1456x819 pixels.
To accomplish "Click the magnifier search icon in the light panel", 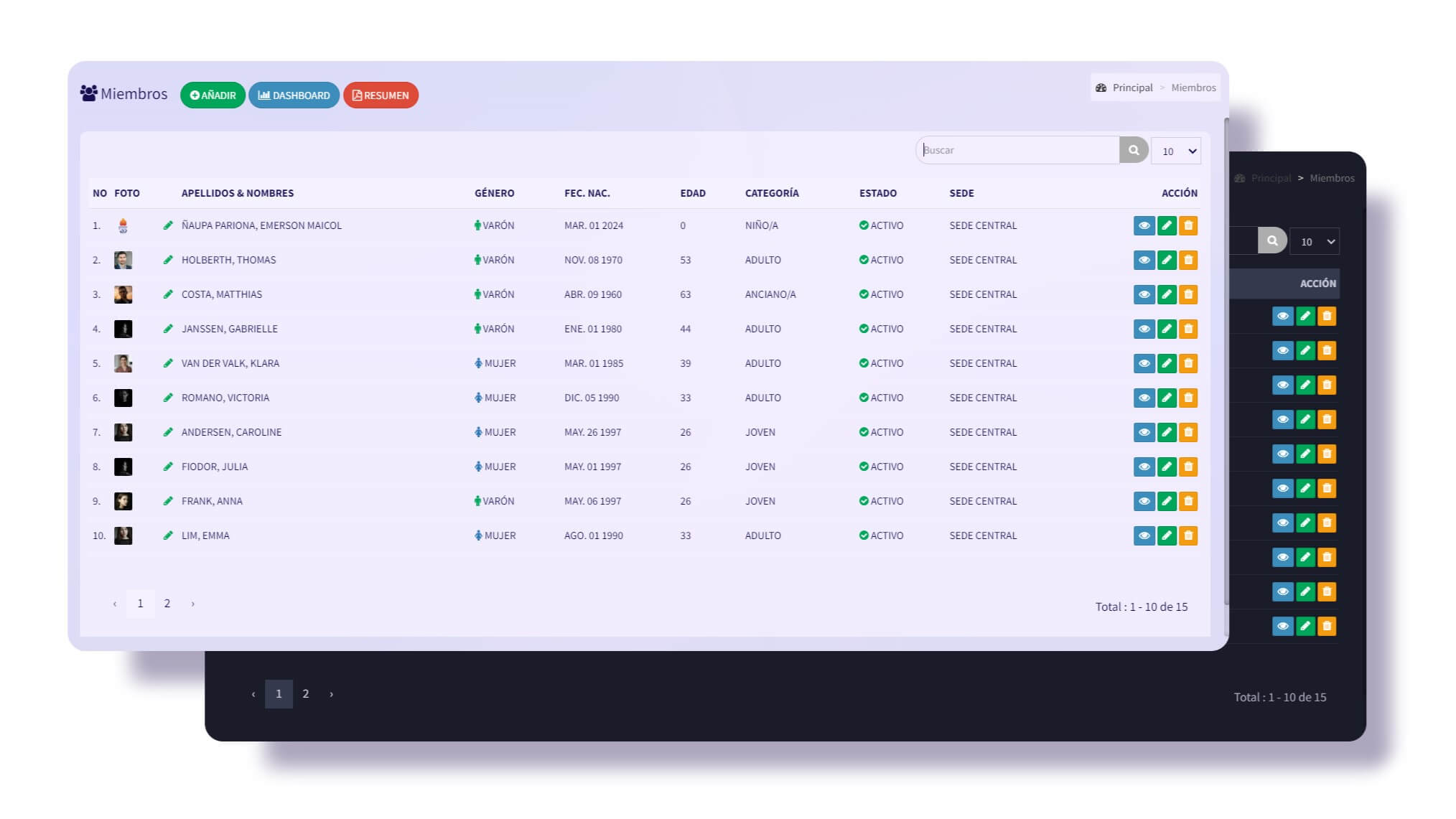I will 1134,150.
